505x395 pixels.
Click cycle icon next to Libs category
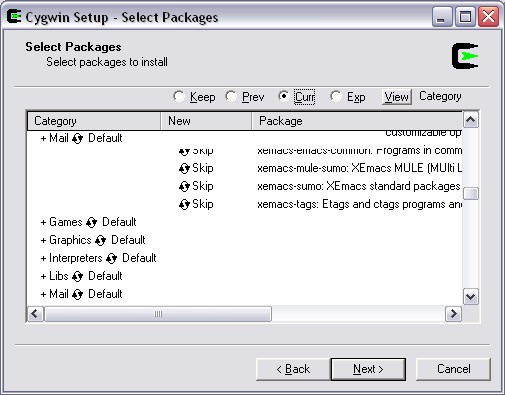pyautogui.click(x=77, y=276)
